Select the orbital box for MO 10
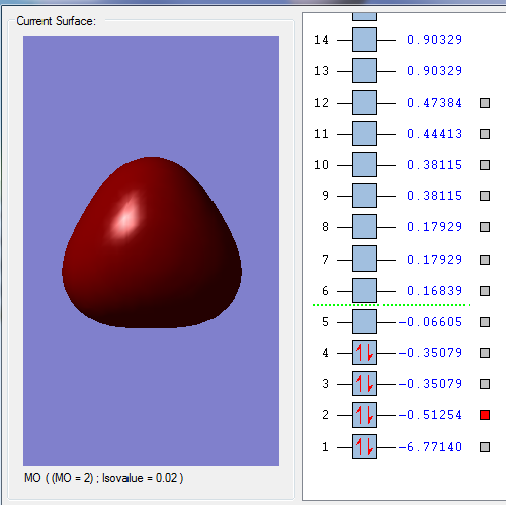The height and width of the screenshot is (509, 506). [x=364, y=165]
